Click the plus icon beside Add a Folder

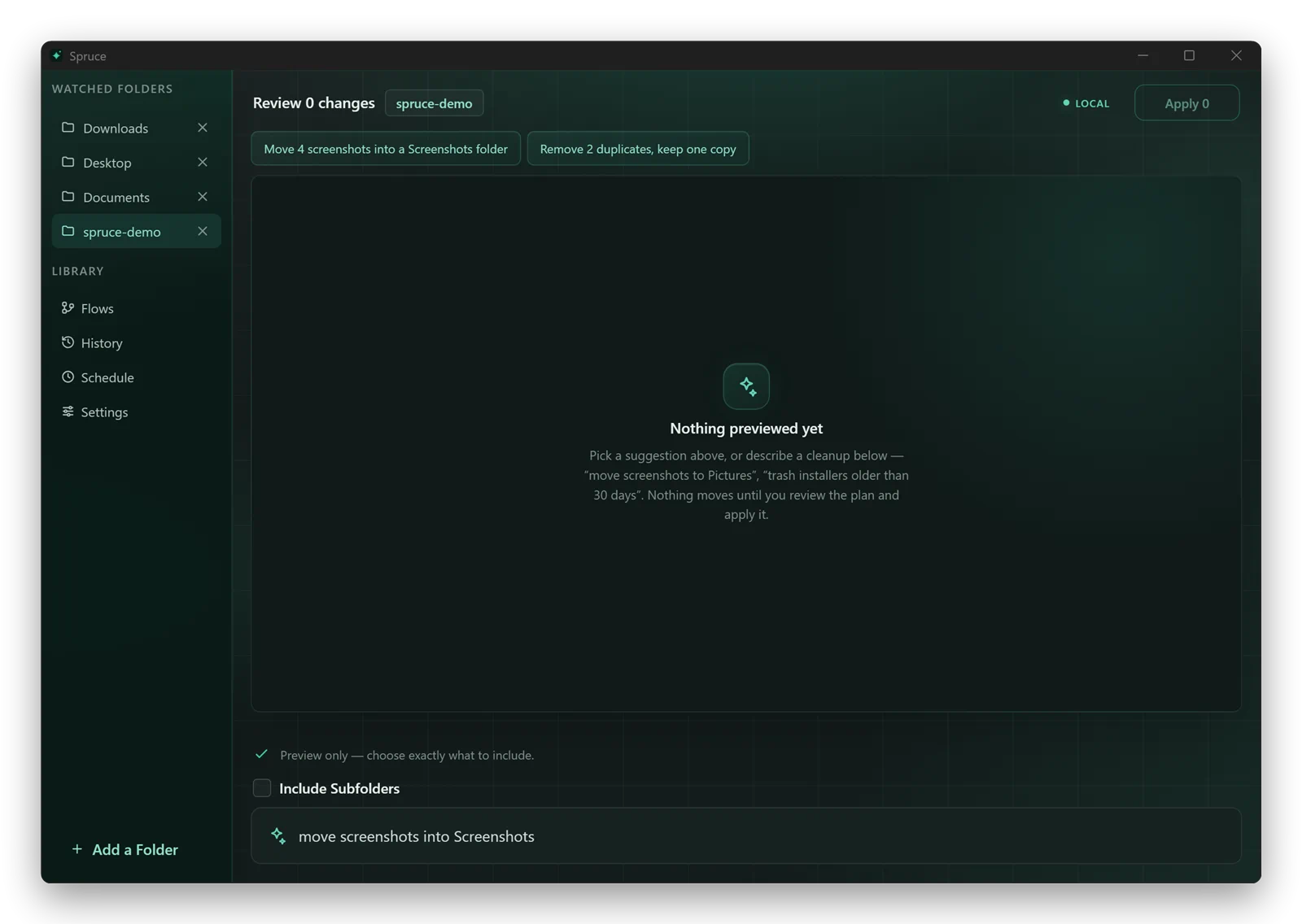[x=77, y=849]
